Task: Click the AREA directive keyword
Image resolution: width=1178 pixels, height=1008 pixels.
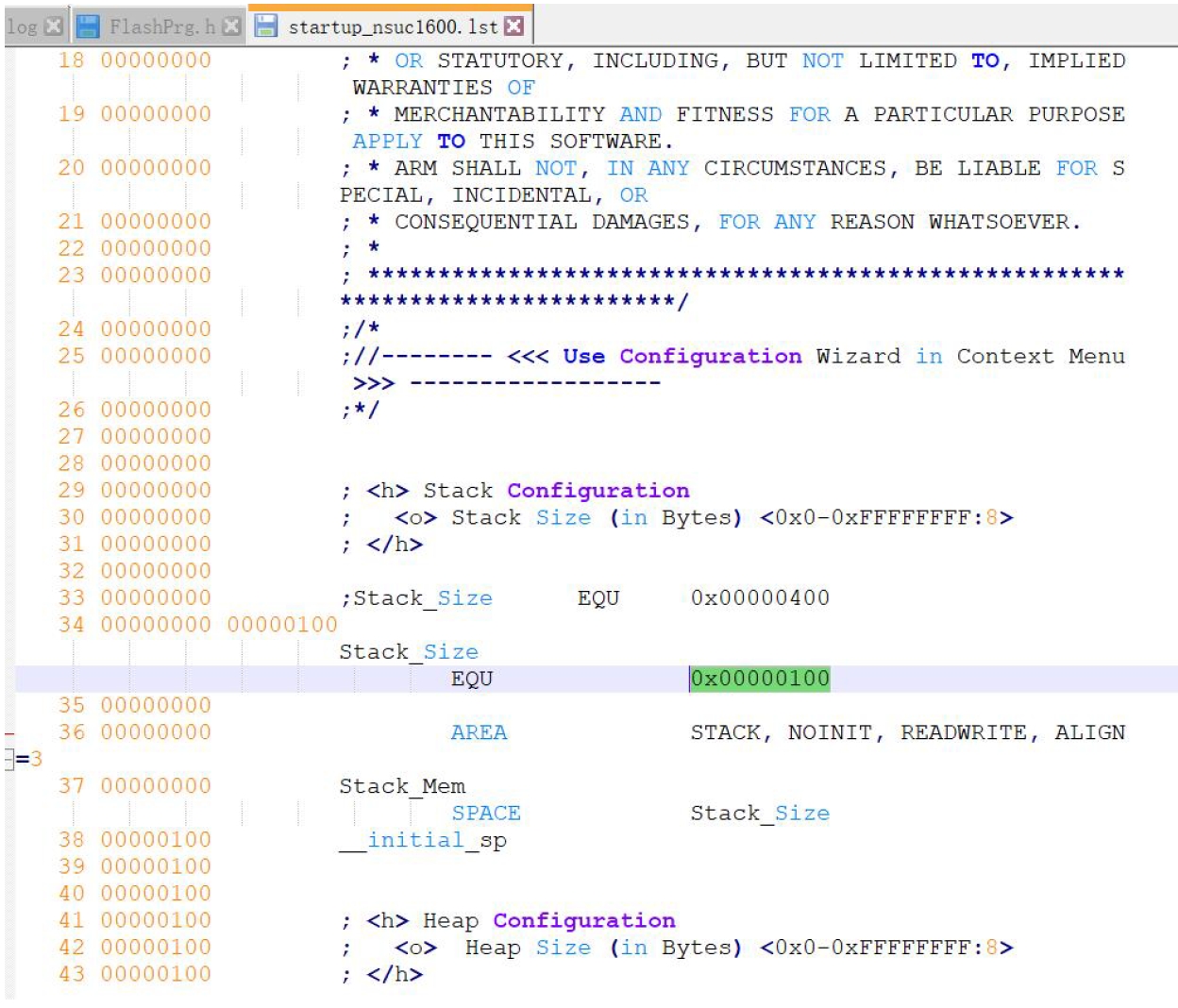Action: point(479,732)
